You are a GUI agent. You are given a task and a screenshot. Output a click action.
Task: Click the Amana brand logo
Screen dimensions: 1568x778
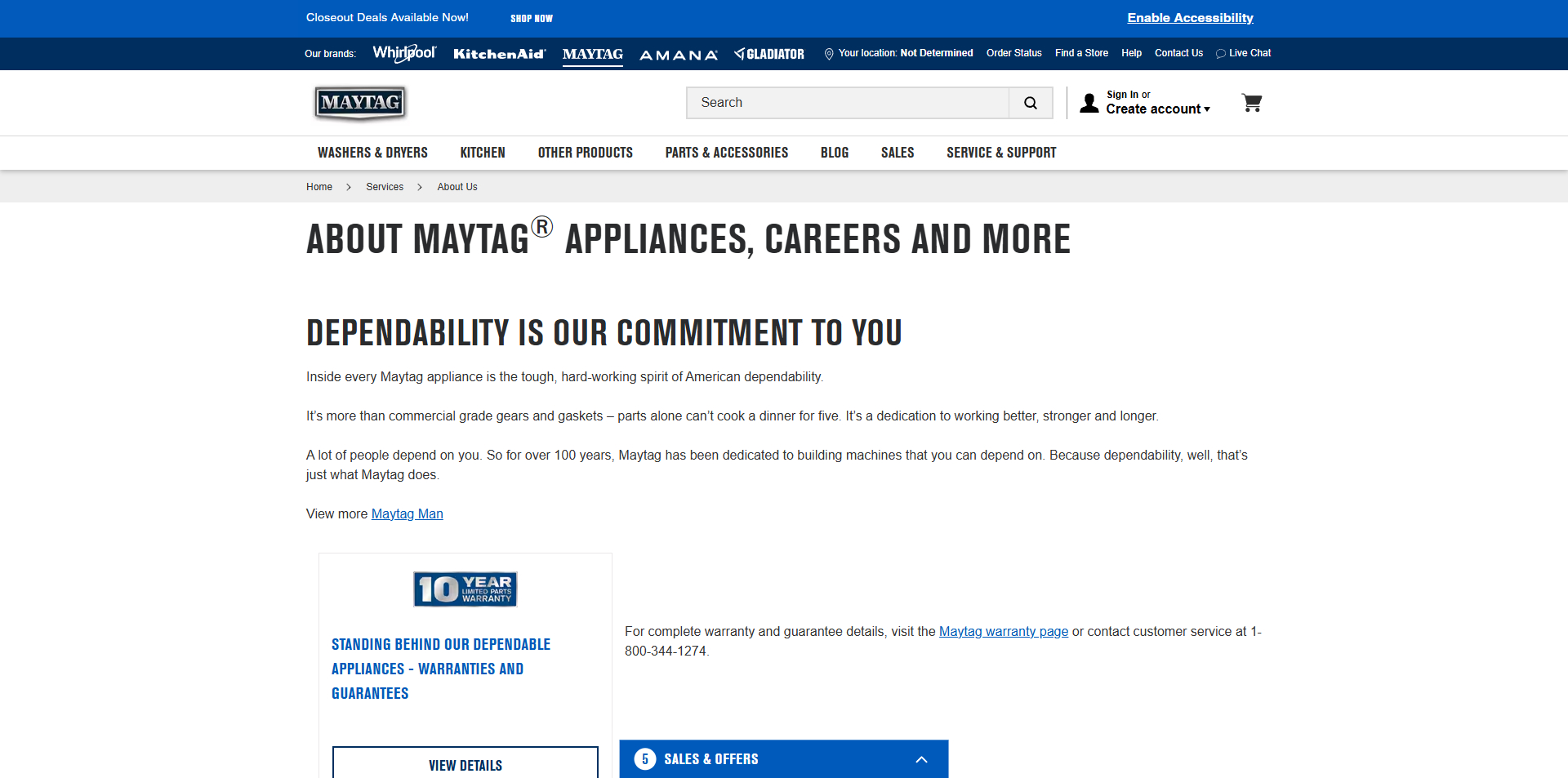678,55
